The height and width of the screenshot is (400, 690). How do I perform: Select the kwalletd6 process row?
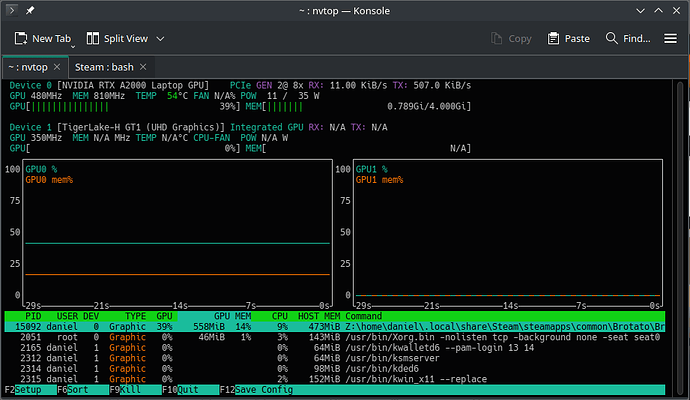click(x=334, y=348)
